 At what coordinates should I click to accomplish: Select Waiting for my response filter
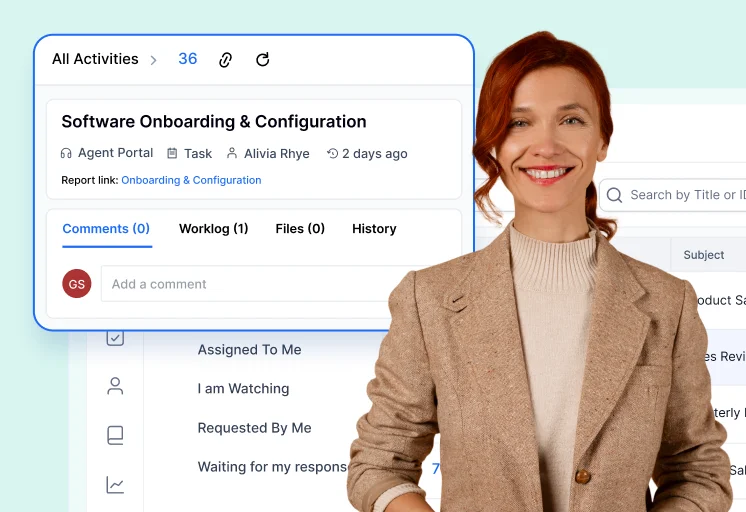(x=273, y=467)
